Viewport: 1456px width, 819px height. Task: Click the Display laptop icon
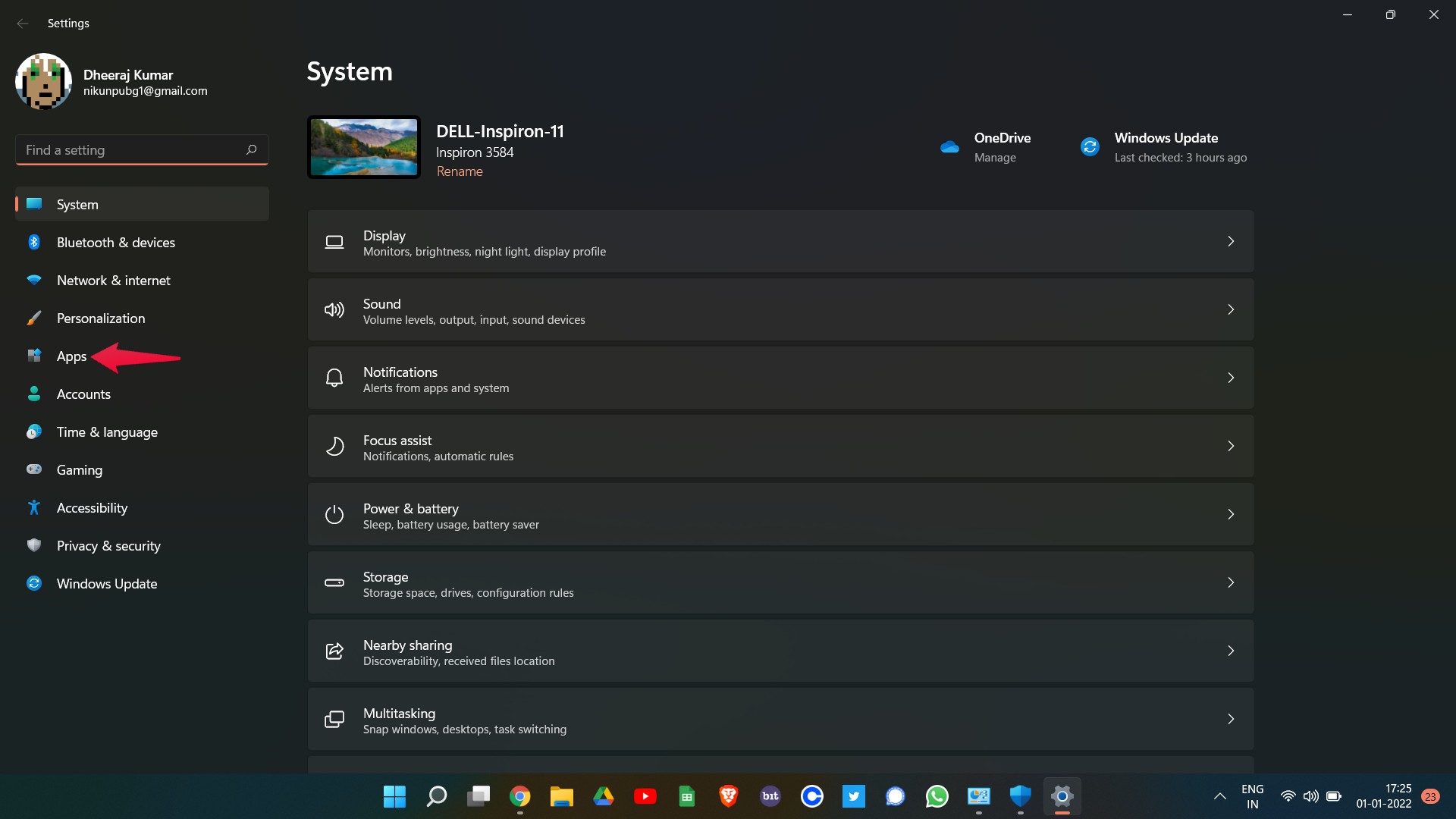334,242
